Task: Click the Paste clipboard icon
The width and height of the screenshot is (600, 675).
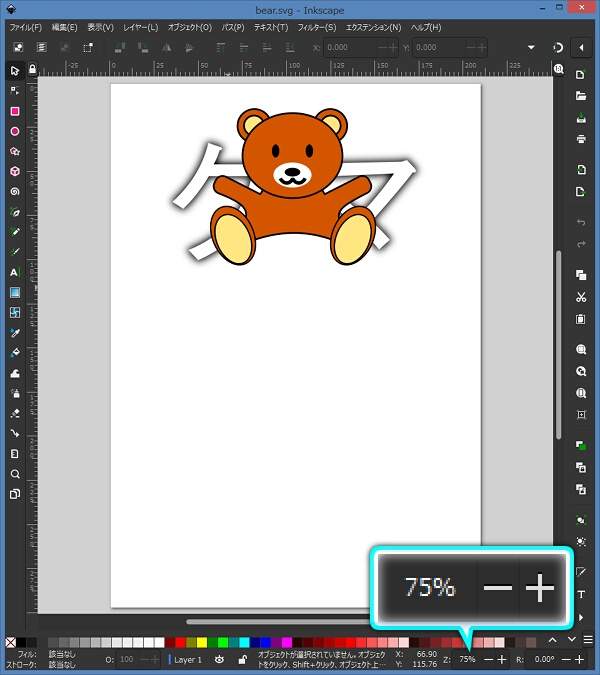Action: pyautogui.click(x=581, y=319)
